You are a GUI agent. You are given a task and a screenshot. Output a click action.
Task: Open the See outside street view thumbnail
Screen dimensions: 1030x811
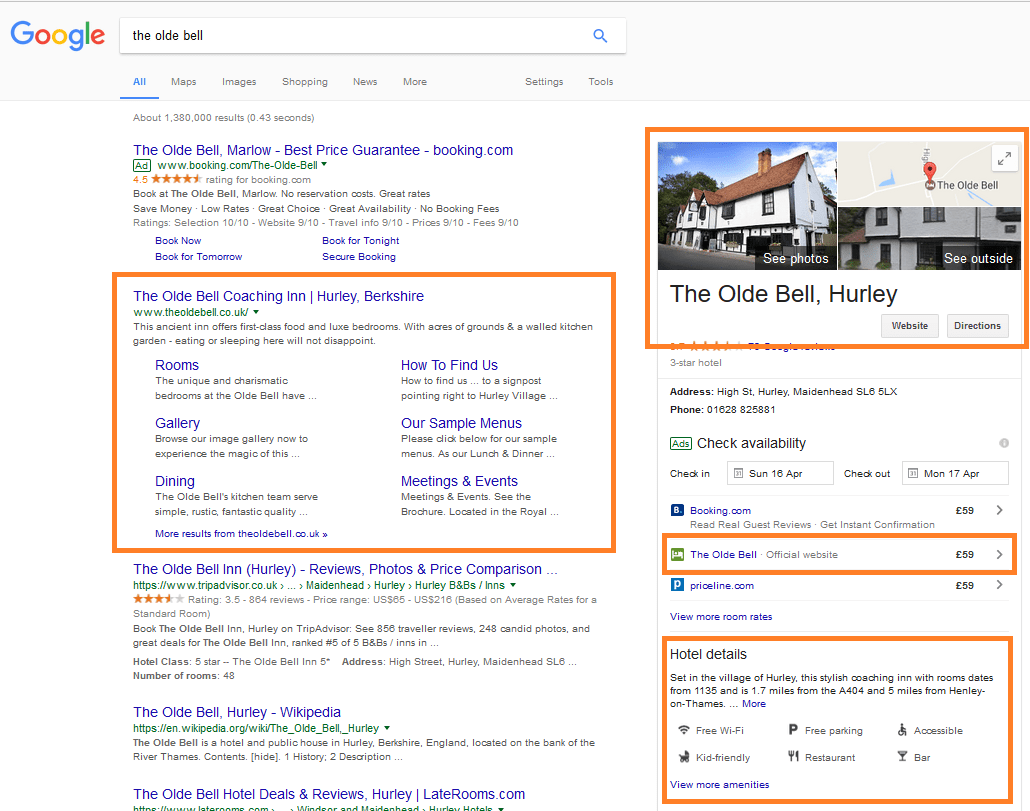[x=929, y=238]
